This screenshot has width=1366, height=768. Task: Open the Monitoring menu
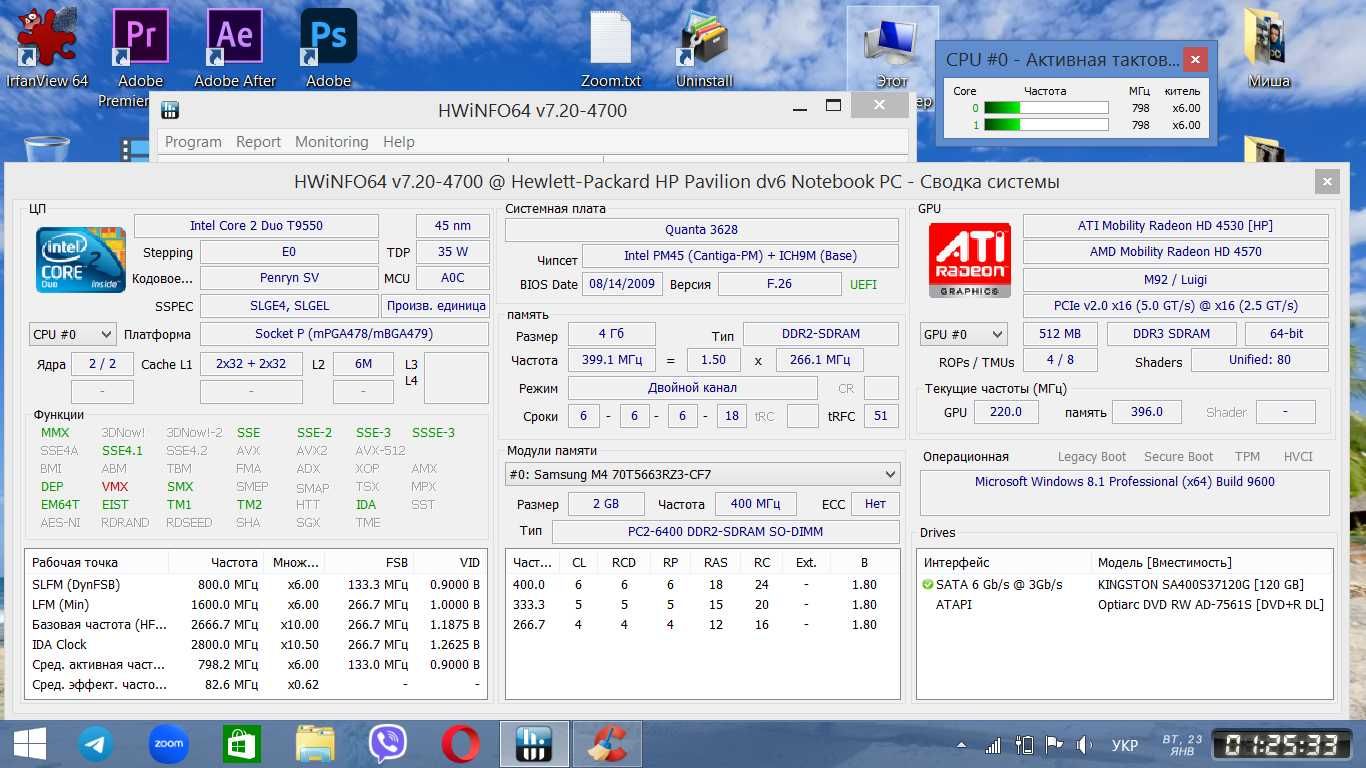(331, 142)
